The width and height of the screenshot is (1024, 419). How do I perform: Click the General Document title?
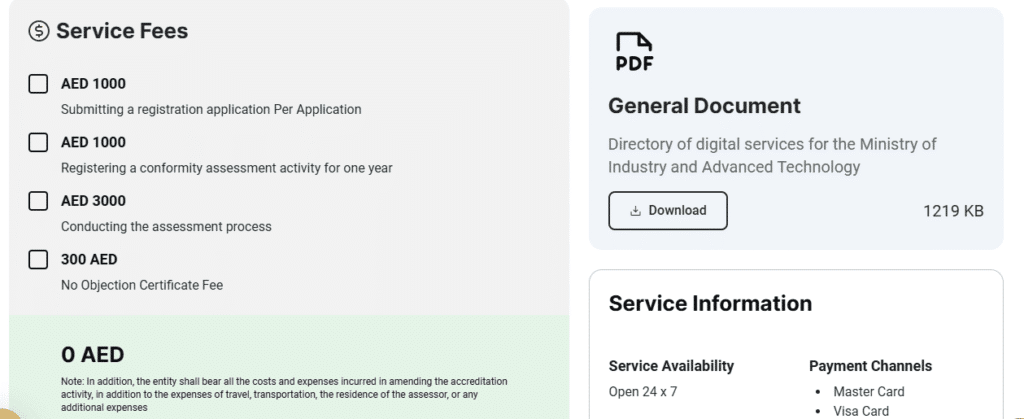704,105
